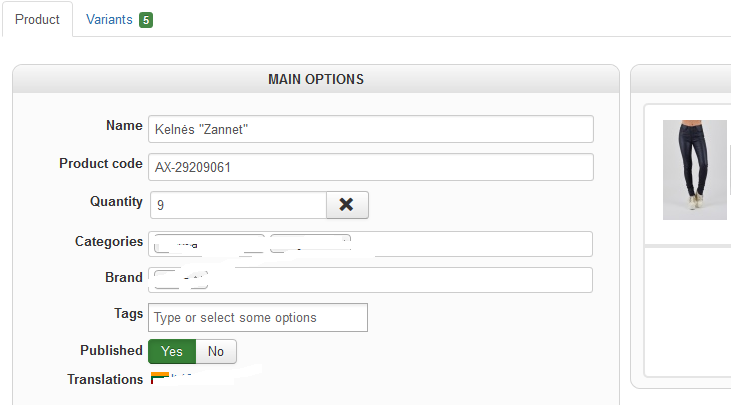Click the Translations language link
This screenshot has width=731, height=405.
click(182, 378)
